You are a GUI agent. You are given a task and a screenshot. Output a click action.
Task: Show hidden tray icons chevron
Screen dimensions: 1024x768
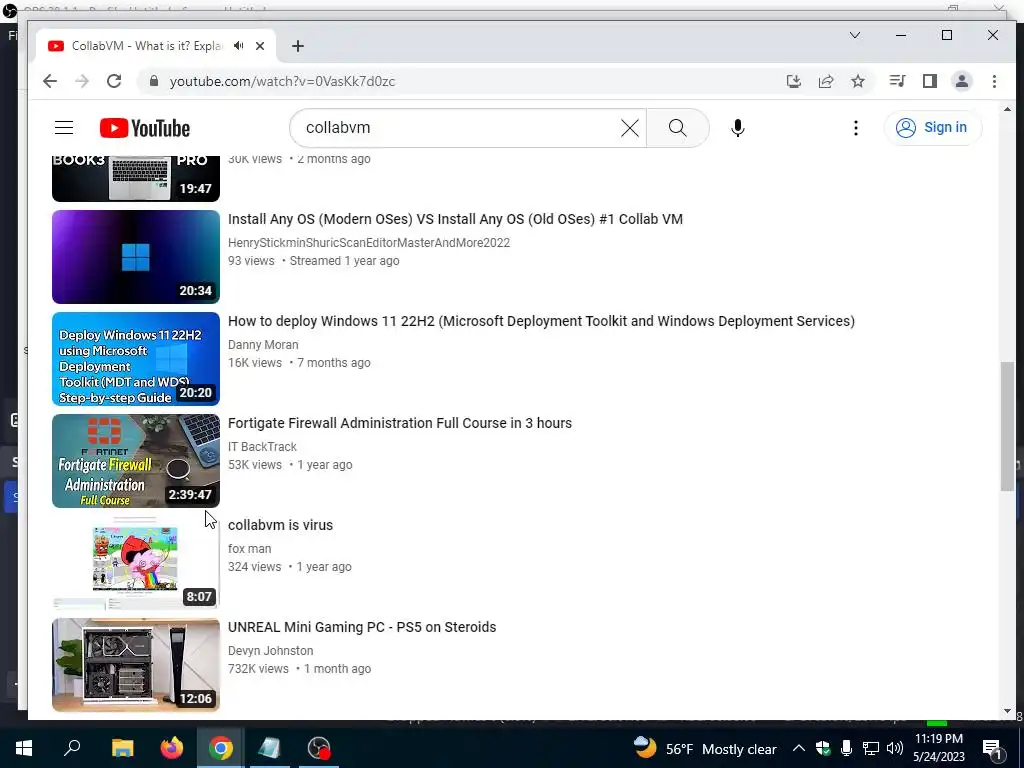[798, 748]
